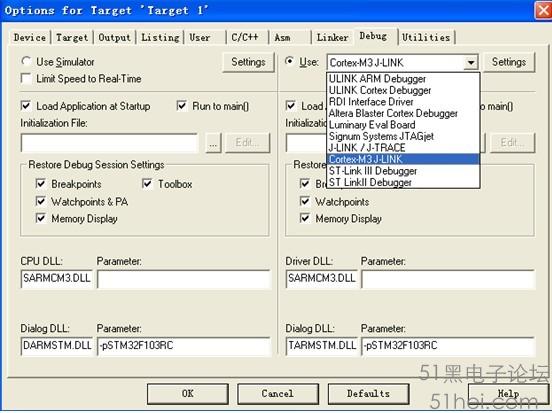Open simulator Settings button
Image resolution: width=552 pixels, height=413 pixels.
click(249, 62)
